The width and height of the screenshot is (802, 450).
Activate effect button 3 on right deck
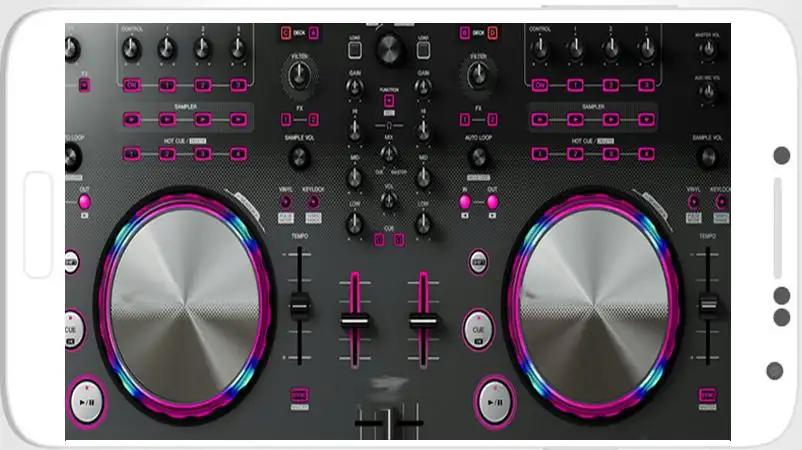click(x=646, y=85)
